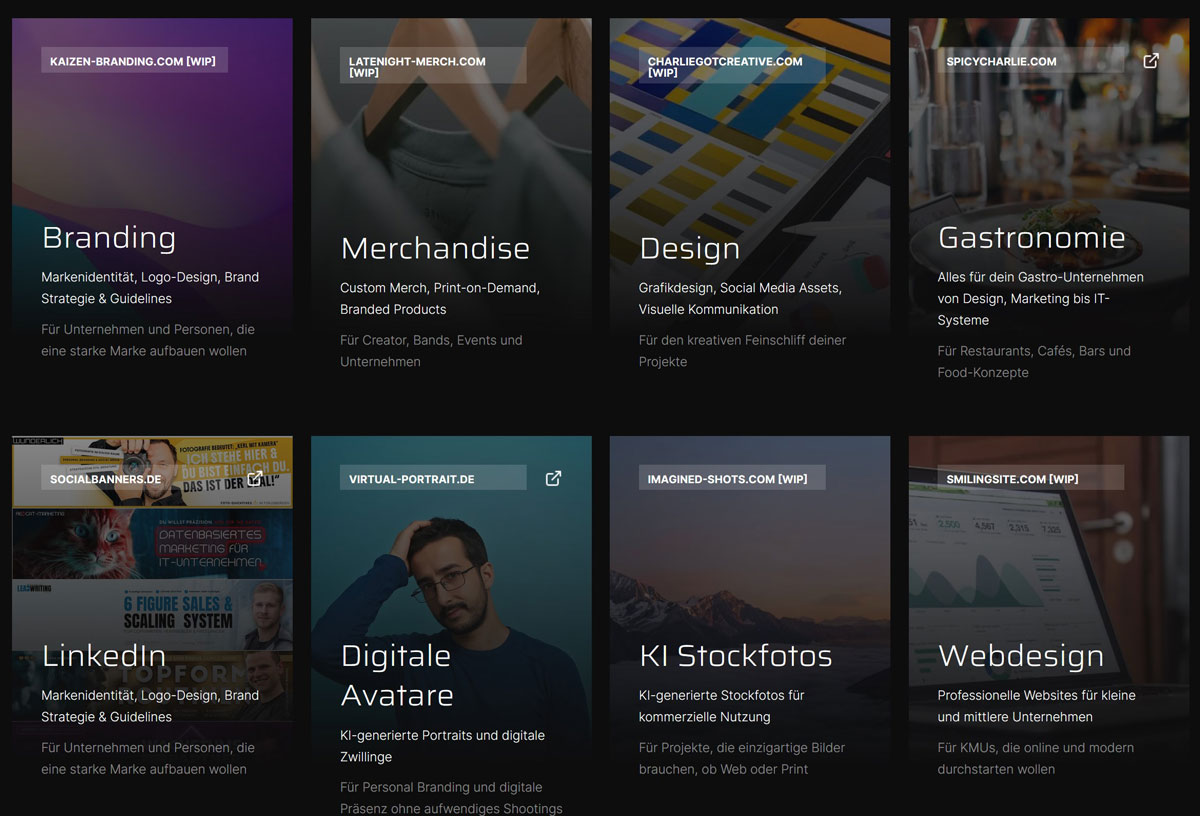
Task: Click 'Für KMUs, die online und modern' text
Action: [x=1035, y=758]
